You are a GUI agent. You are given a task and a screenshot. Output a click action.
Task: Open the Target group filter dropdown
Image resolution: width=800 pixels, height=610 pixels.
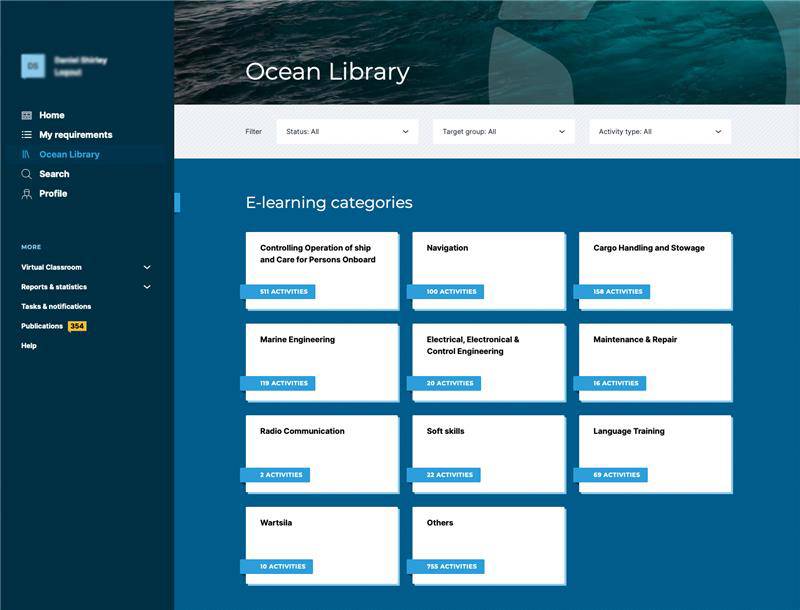click(x=503, y=132)
